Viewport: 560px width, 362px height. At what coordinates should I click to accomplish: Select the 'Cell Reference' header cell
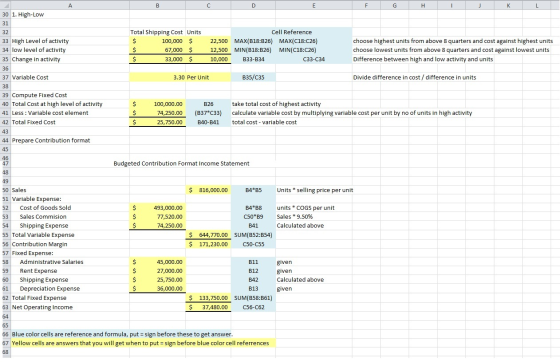291,32
